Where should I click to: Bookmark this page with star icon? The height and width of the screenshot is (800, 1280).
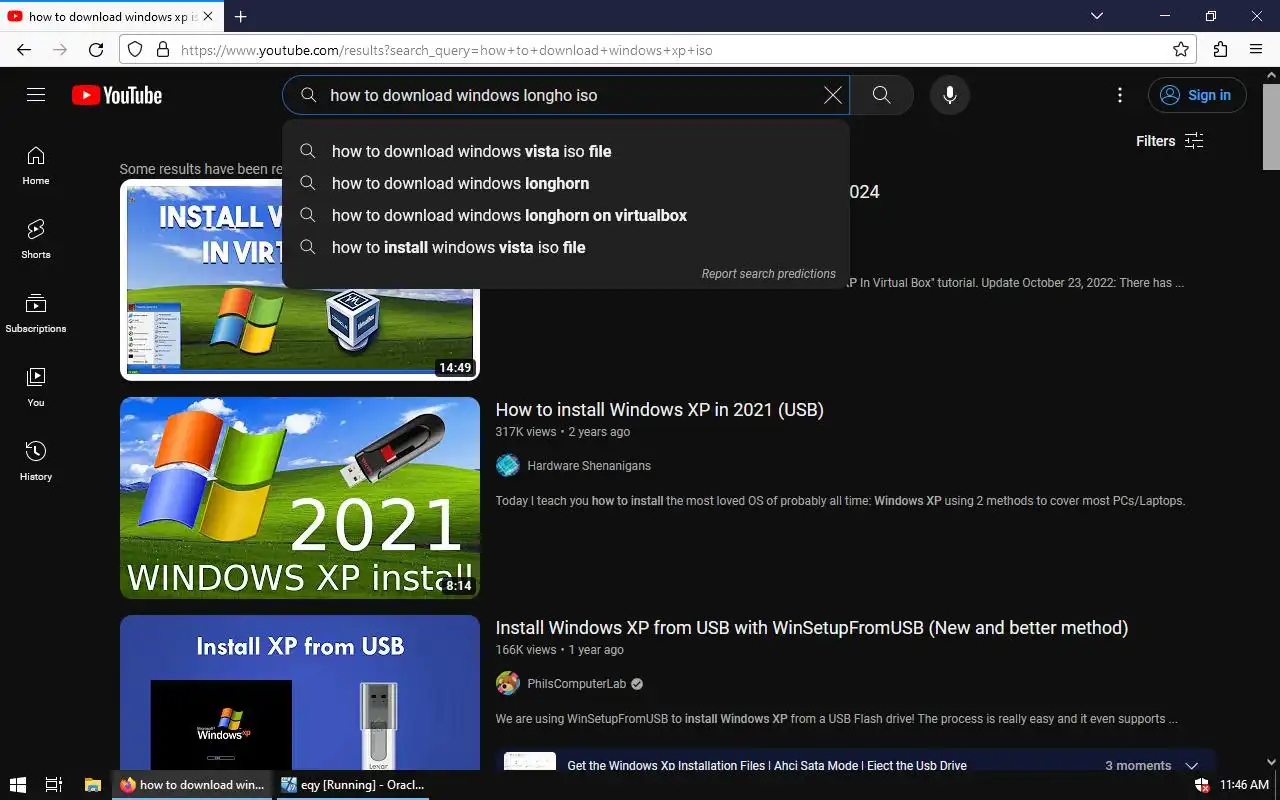[1181, 50]
